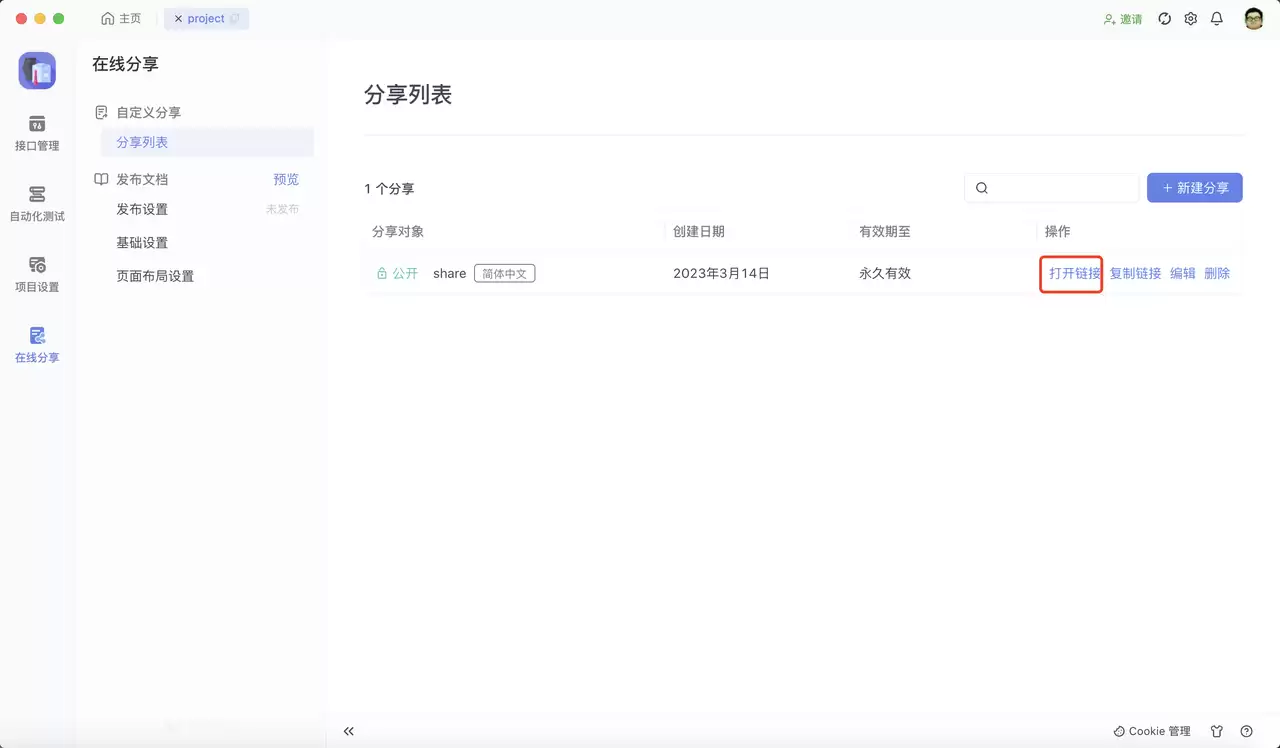
Task: Click the 发布文档 section header
Action: pyautogui.click(x=131, y=180)
